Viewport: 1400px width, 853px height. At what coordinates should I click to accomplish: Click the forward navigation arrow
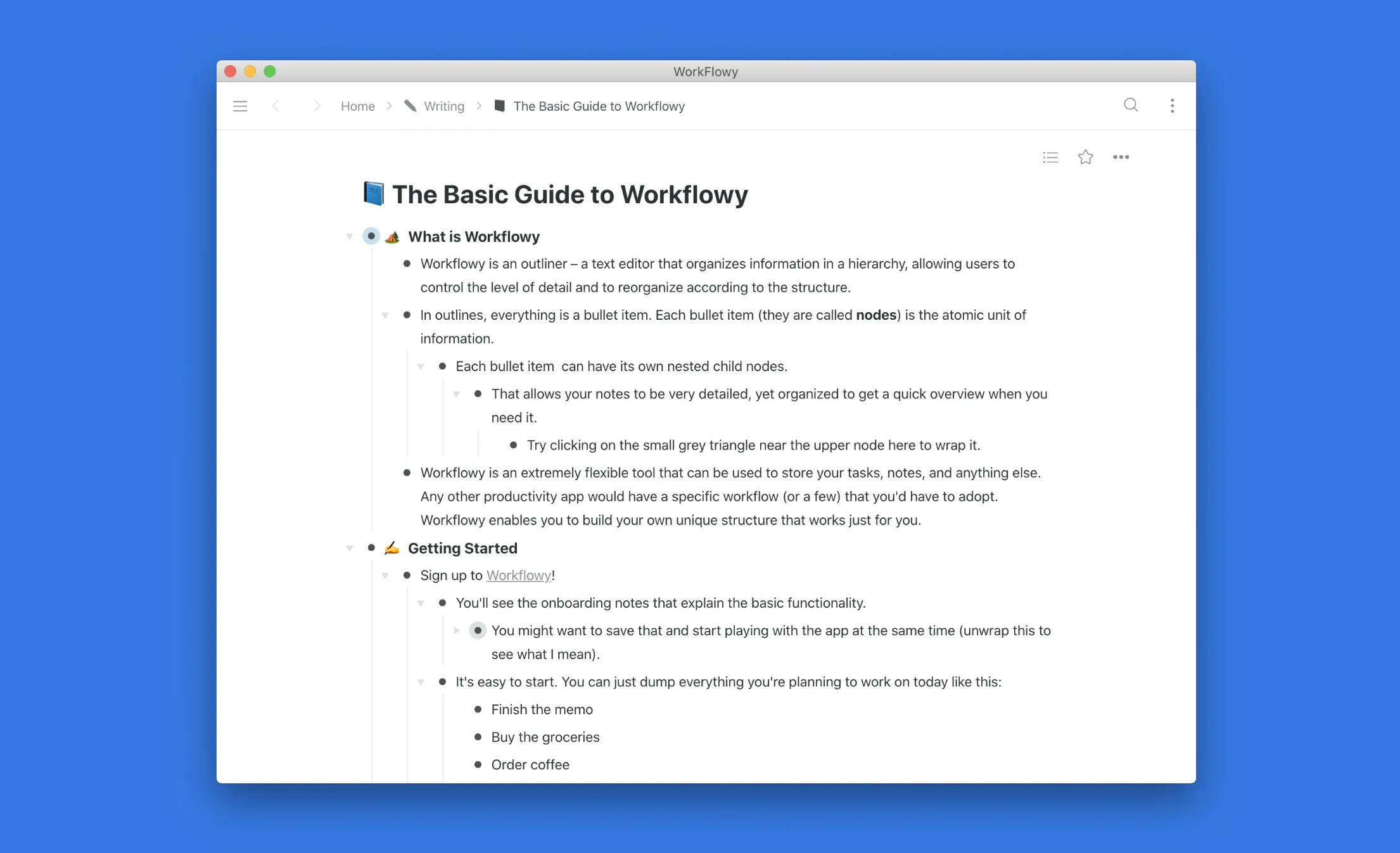(x=317, y=106)
